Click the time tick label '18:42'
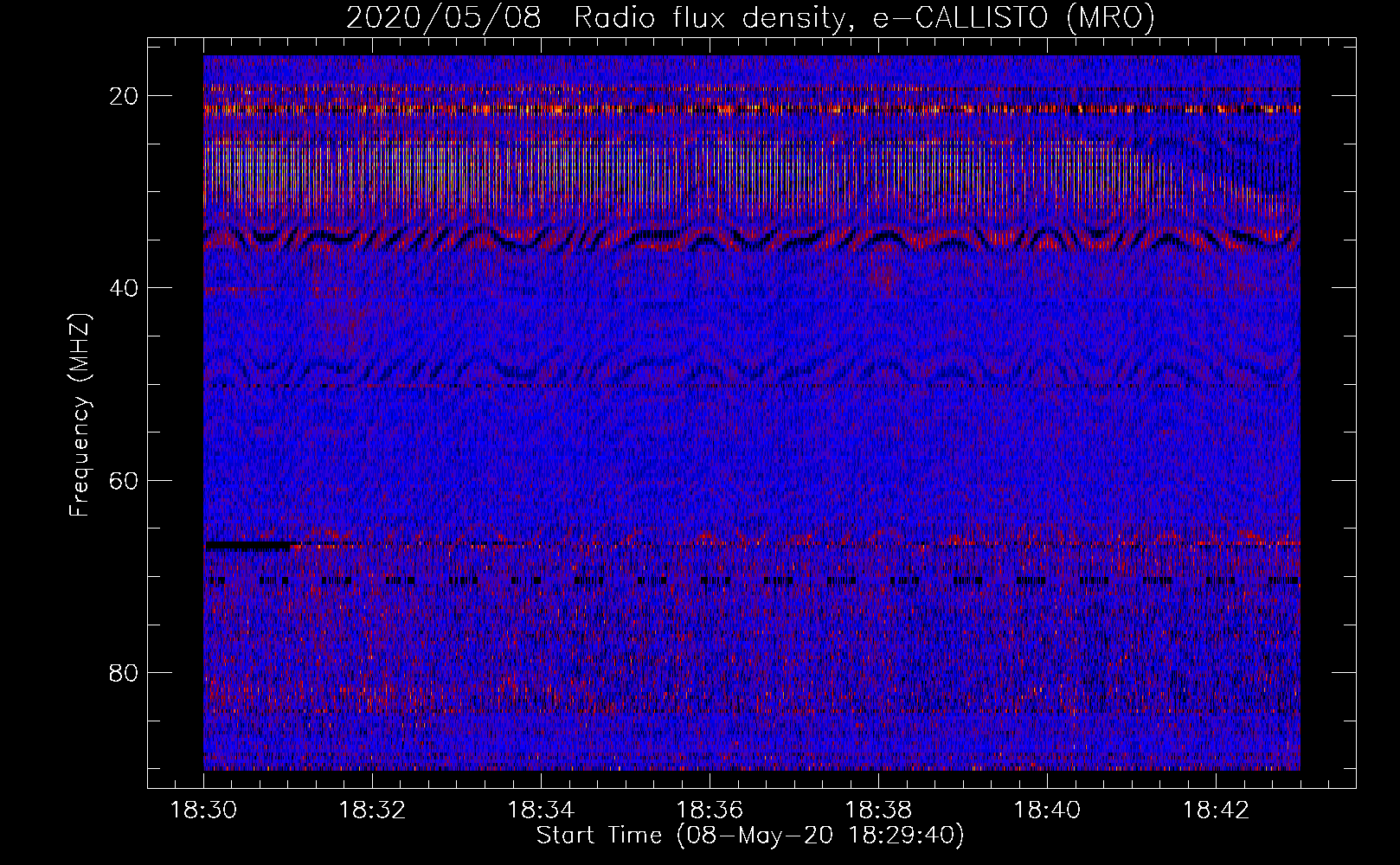 tap(1217, 811)
